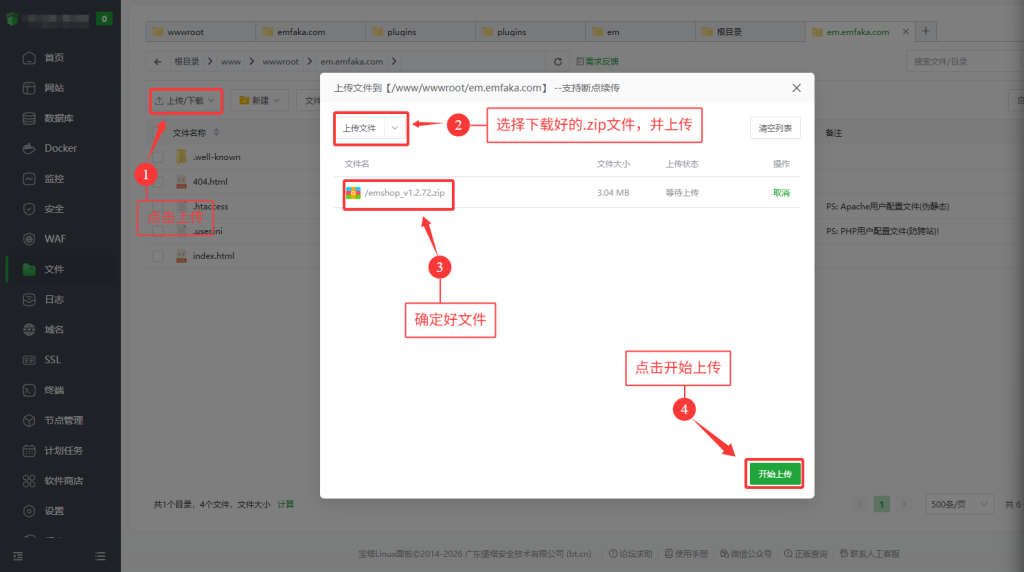Screen dimensions: 1024x572
Task: Open the 日志 logs icon
Action: (29, 299)
